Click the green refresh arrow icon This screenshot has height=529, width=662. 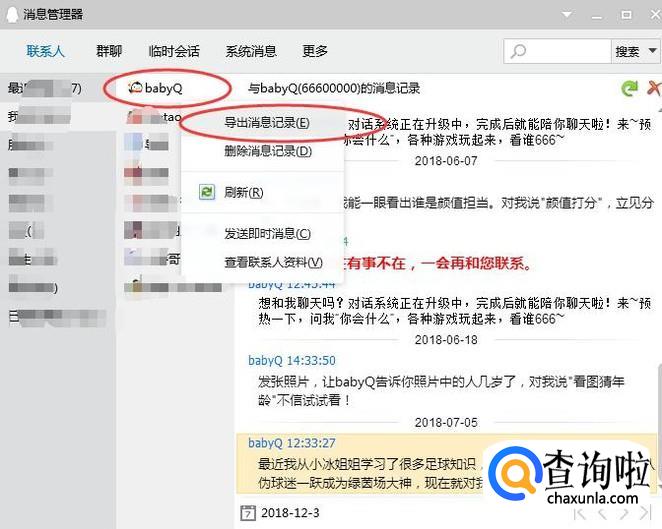[630, 88]
